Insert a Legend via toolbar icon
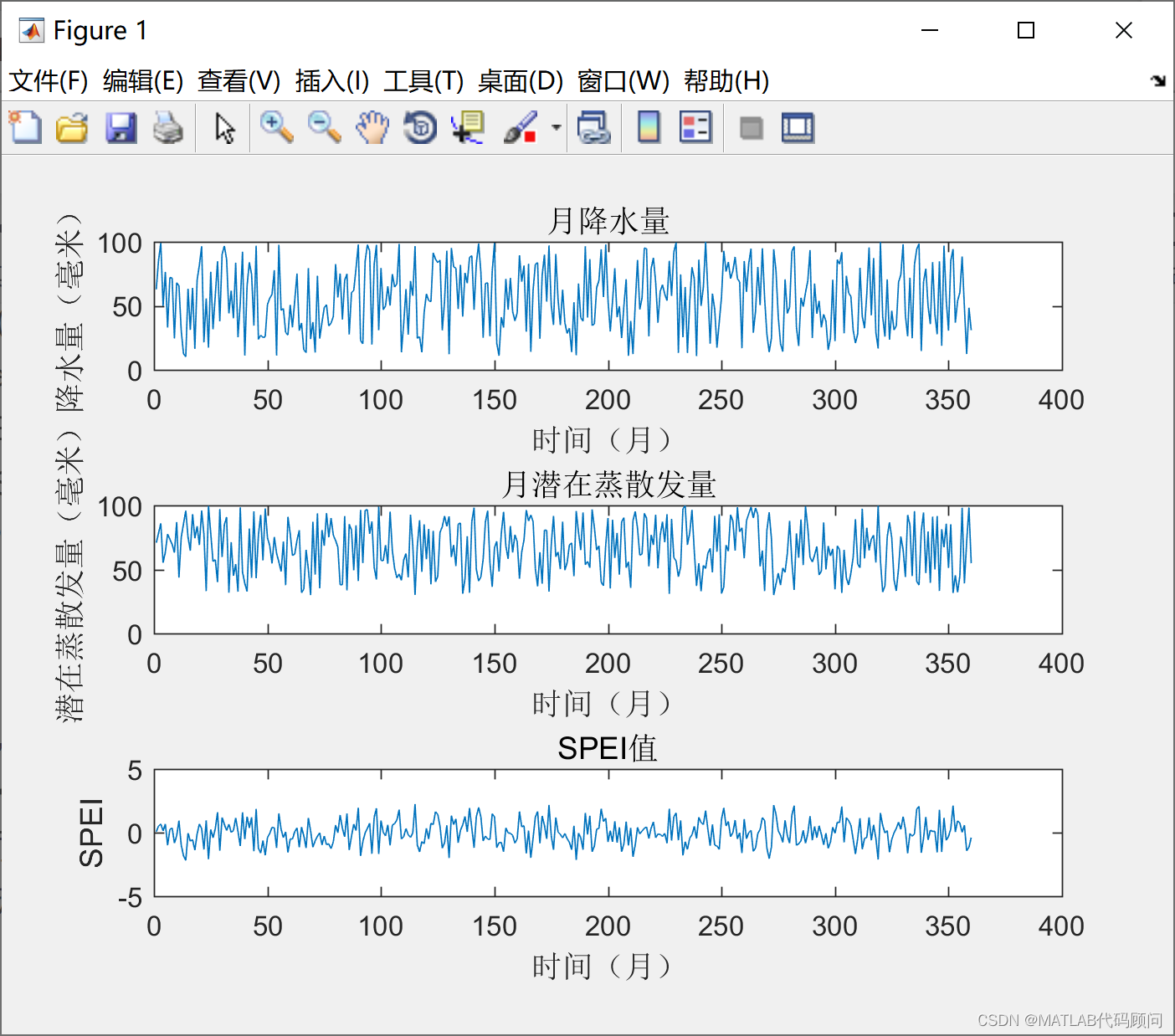 pos(695,128)
